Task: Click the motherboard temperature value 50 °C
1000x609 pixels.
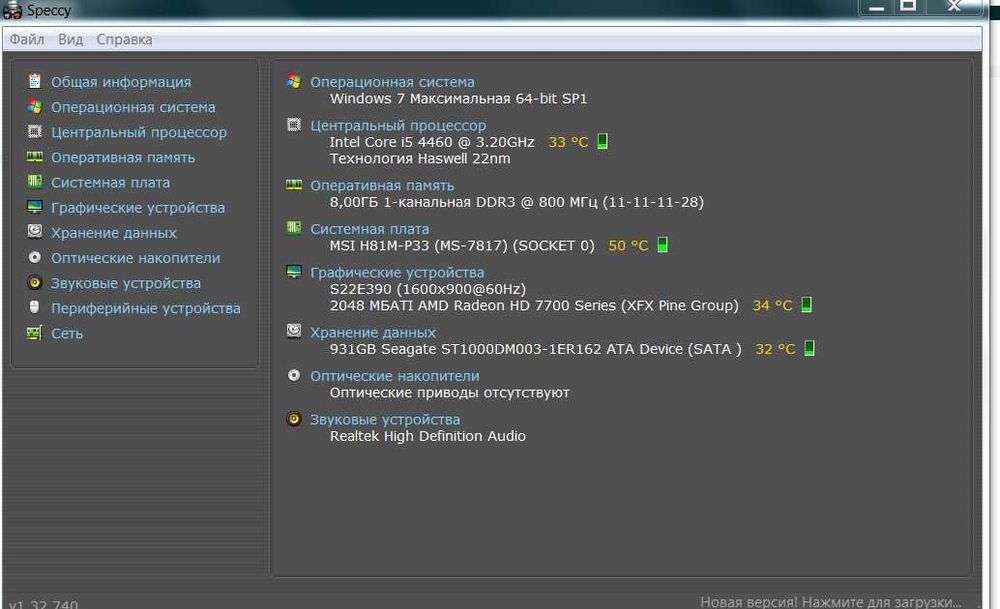Action: (x=628, y=245)
